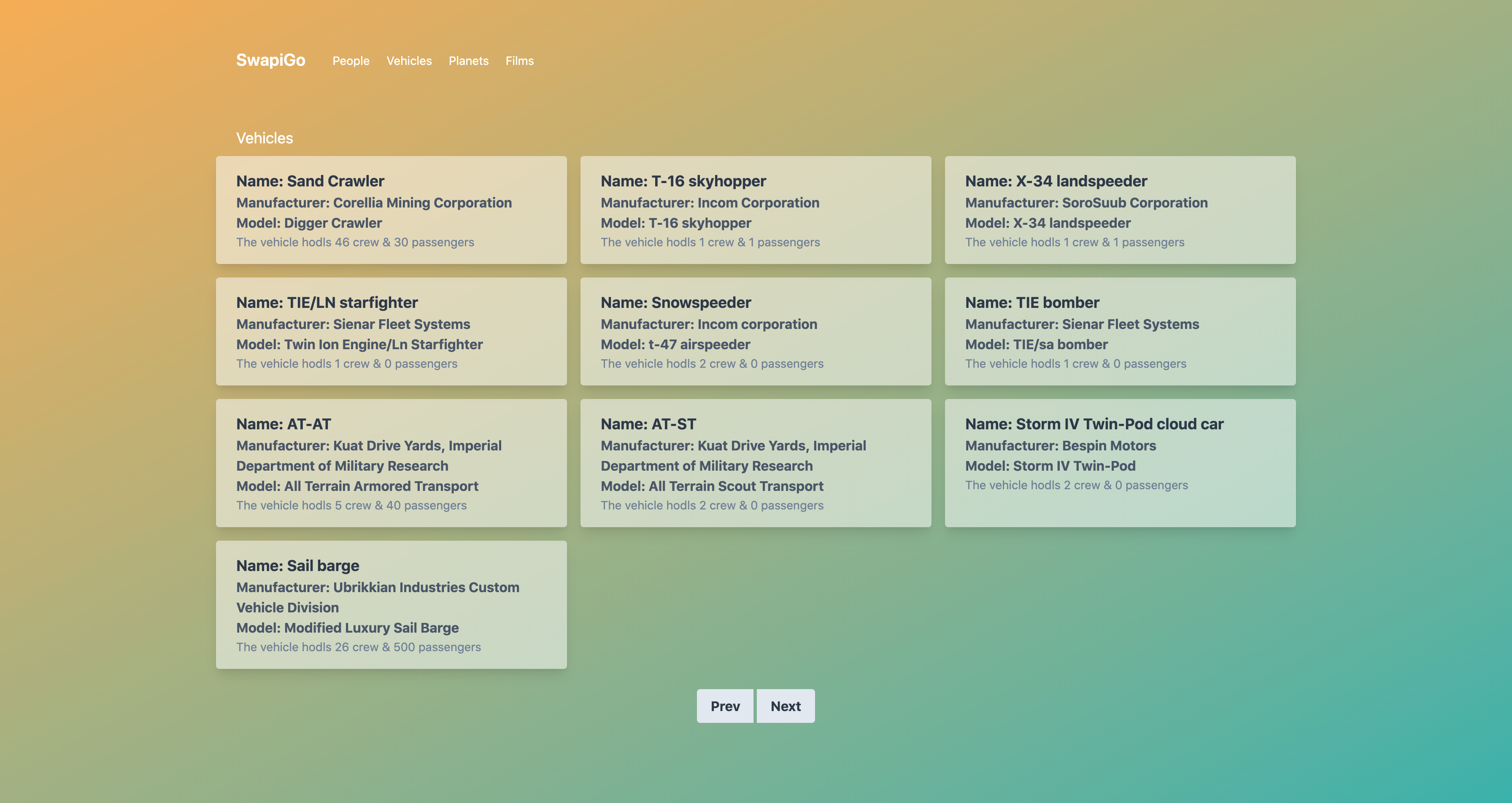The image size is (1512, 803).
Task: Click 'Model: TIE/sa bomber' text
Action: 1036,345
